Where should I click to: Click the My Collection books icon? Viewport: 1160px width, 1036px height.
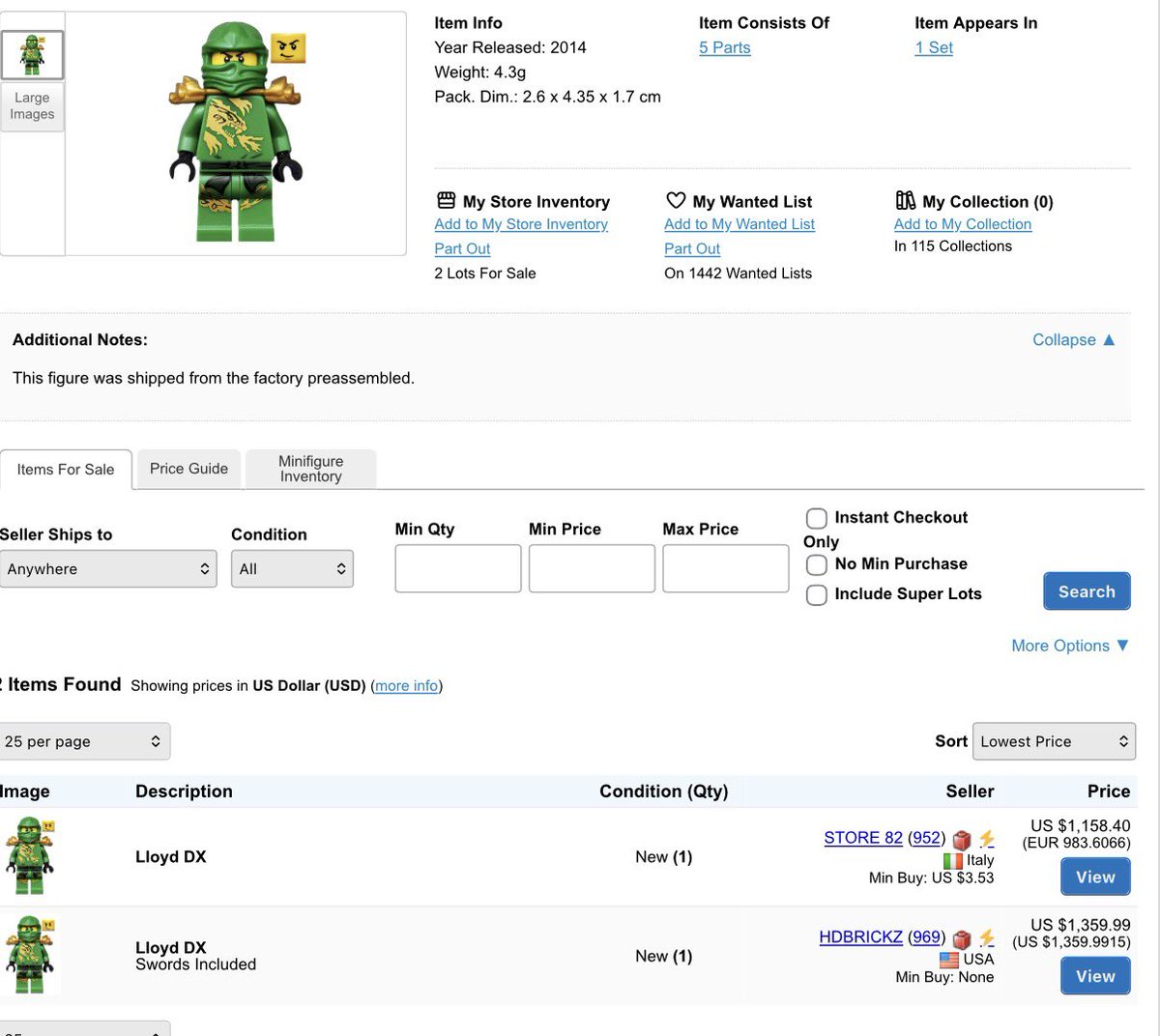click(x=906, y=200)
